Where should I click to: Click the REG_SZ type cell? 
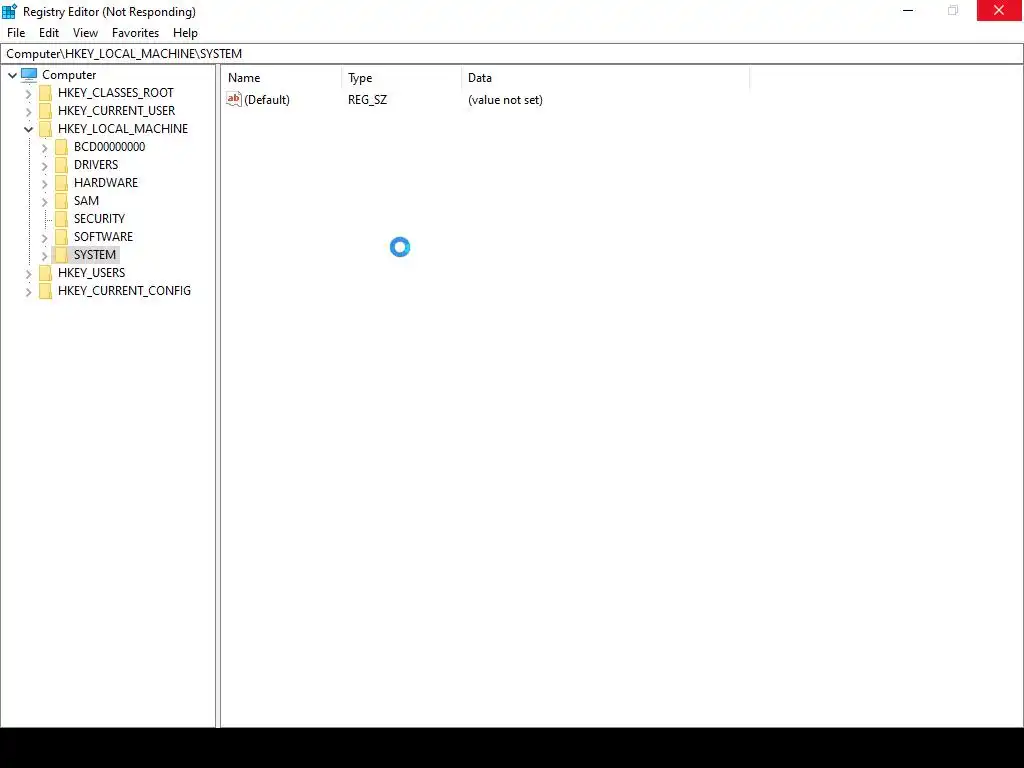(x=367, y=100)
